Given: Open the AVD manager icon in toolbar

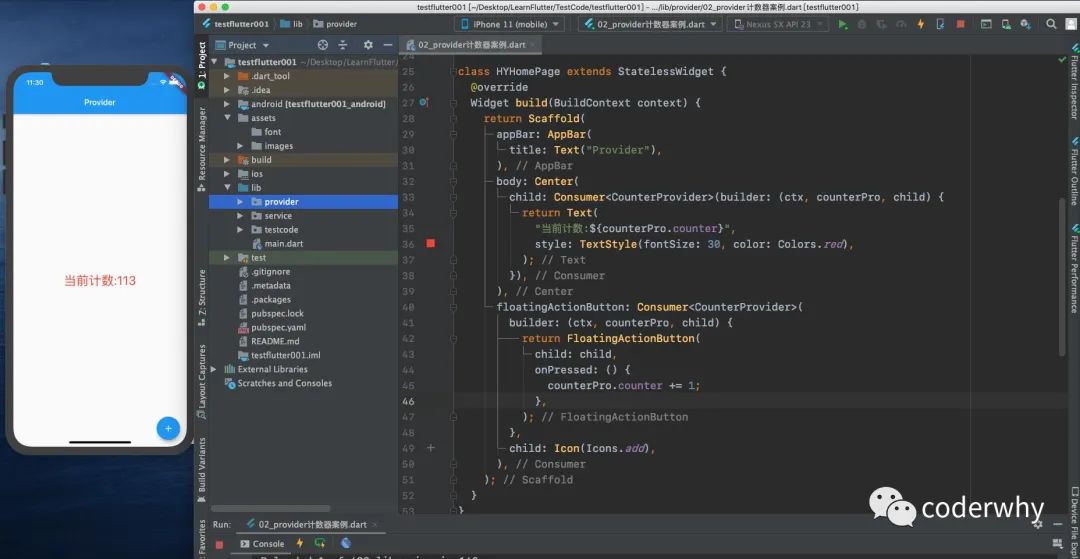Looking at the screenshot, I should click(x=1006, y=24).
